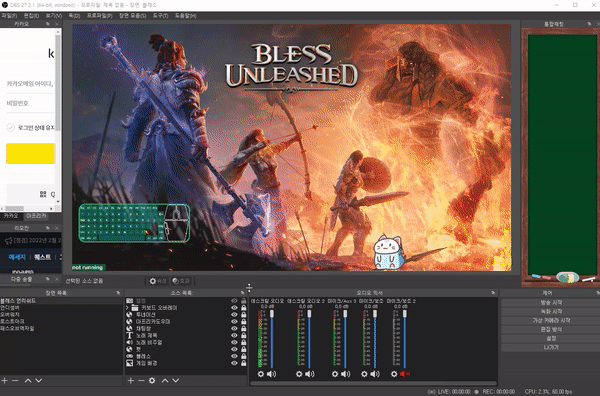Click the 마이크/Aux 3 volume fader
The height and width of the screenshot is (396, 600).
[345, 313]
